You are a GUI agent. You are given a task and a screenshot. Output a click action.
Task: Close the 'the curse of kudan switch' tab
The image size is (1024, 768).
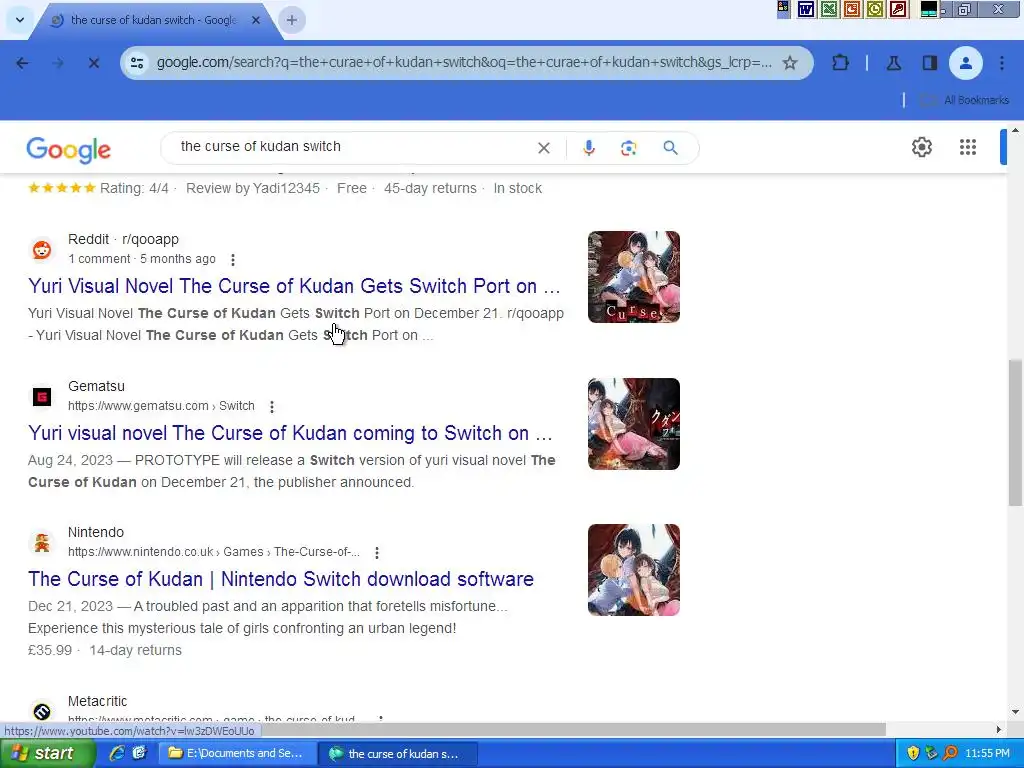256,20
